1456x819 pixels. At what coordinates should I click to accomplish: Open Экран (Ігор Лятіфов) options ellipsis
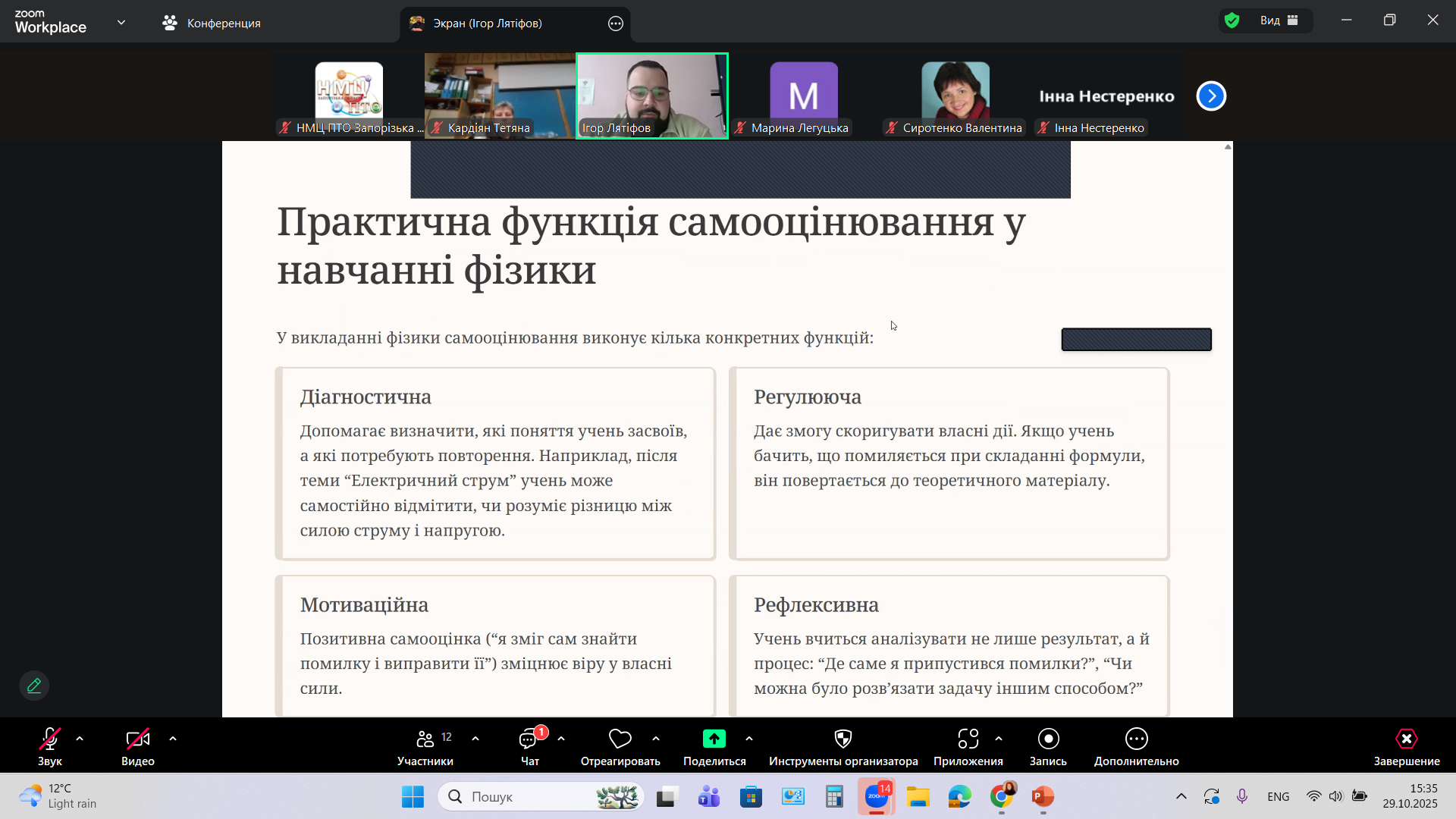coord(616,24)
